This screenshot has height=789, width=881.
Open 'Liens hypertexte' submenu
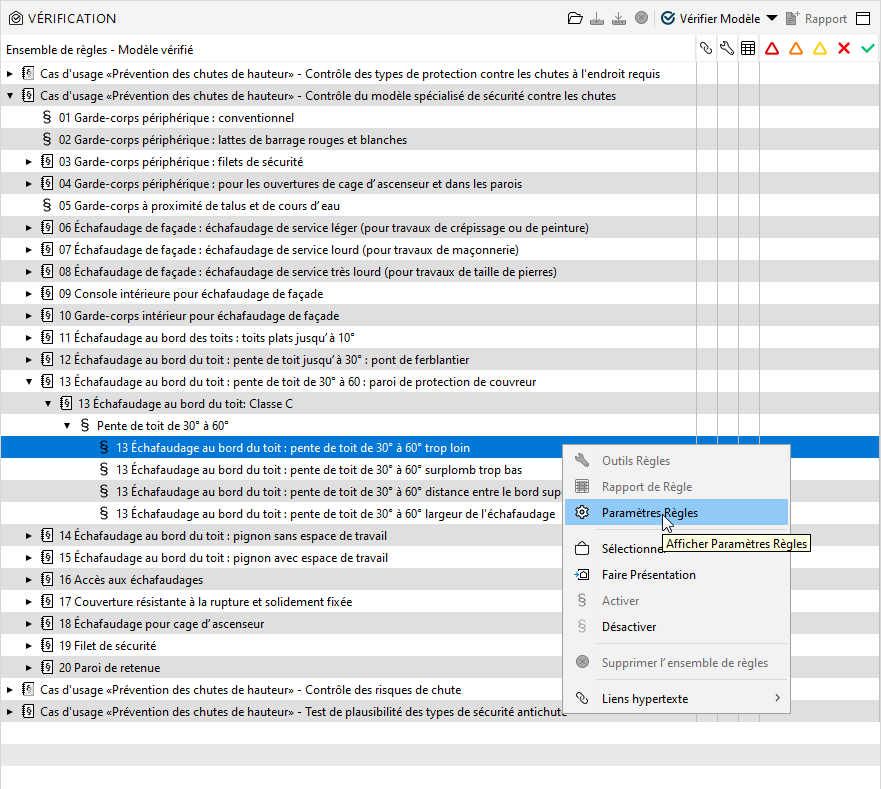pos(676,699)
